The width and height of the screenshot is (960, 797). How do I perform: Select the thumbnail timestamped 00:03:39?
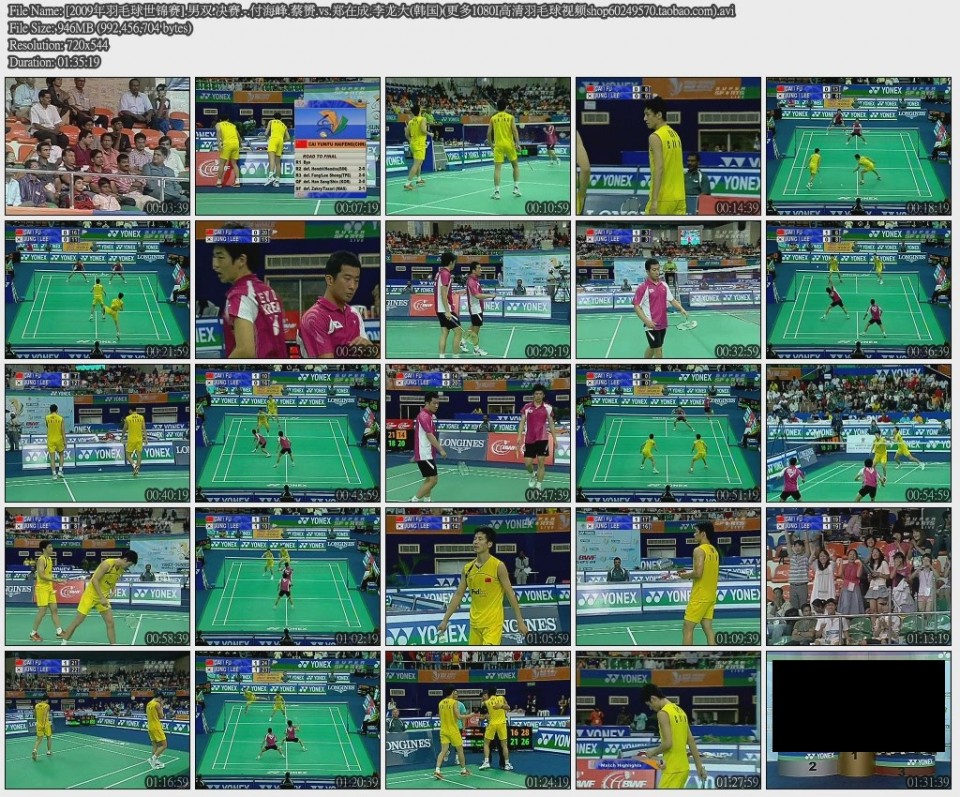click(x=97, y=146)
